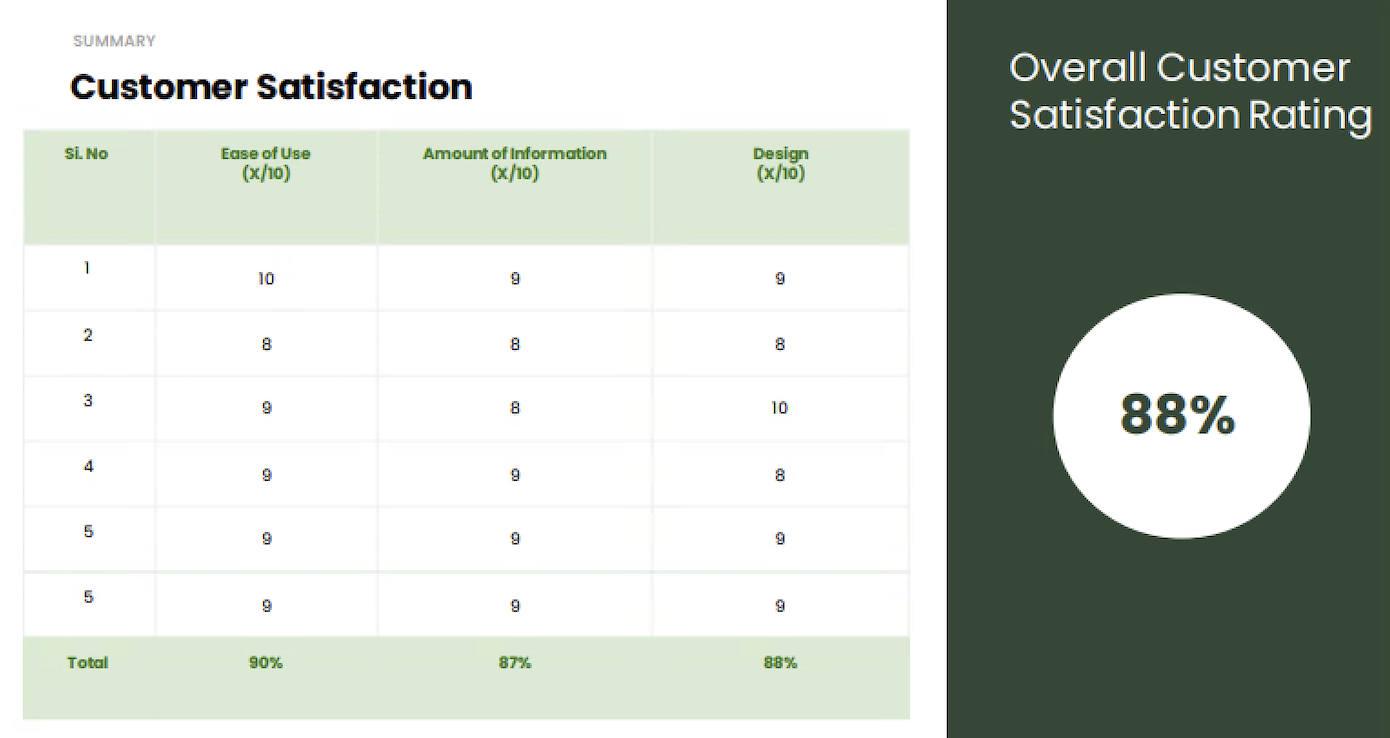Click serial number 1 in the first column
Screen dimensions: 1390x738
click(x=88, y=268)
